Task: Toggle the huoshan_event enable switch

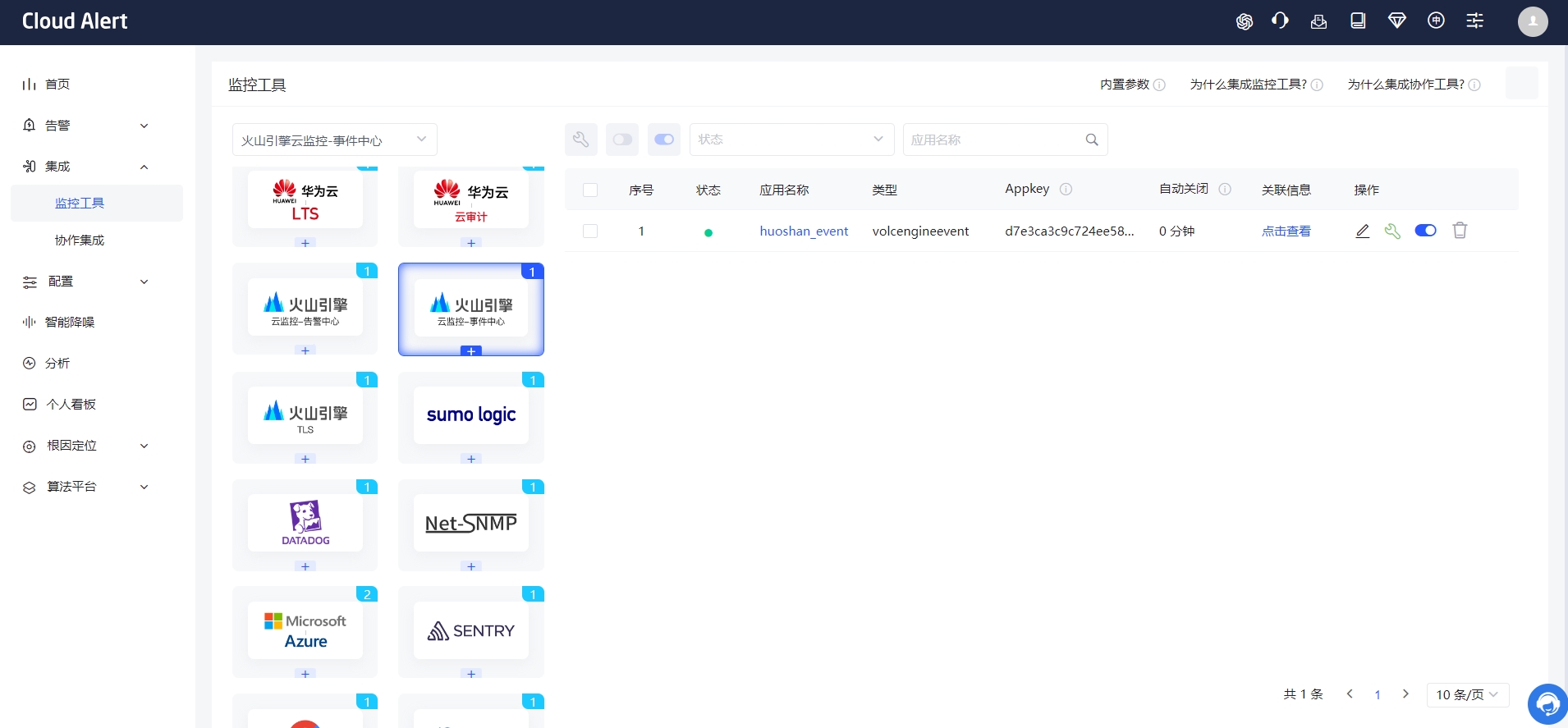Action: (x=1426, y=231)
